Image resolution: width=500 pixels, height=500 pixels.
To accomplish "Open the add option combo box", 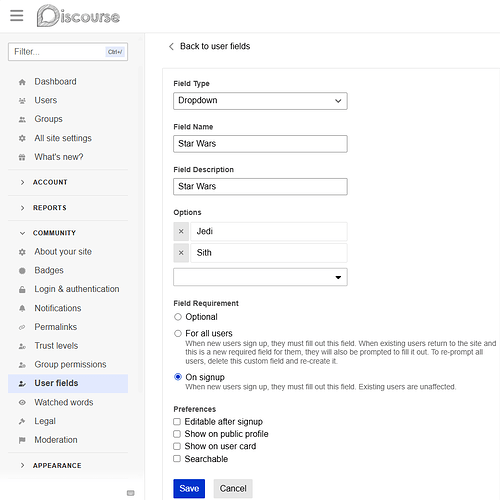I will click(260, 277).
